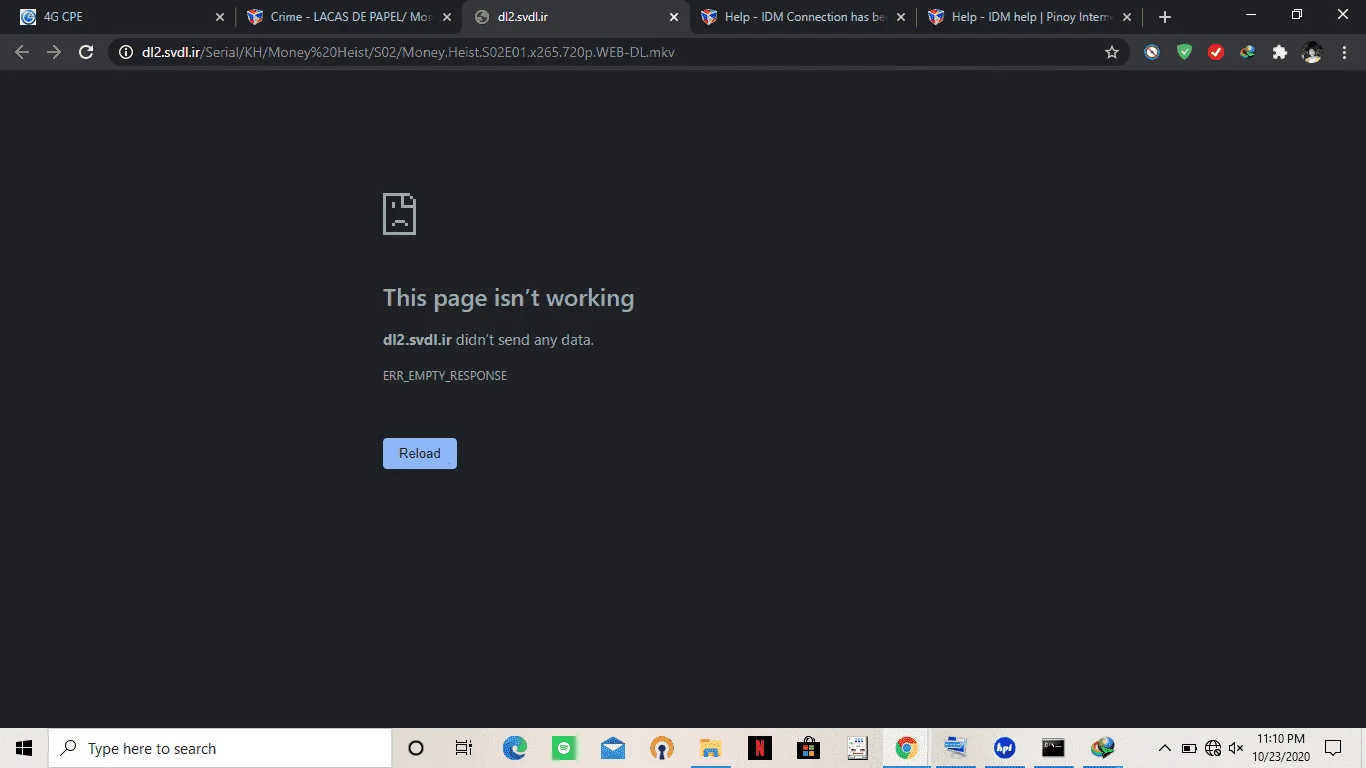
Task: View site information icon in address bar
Action: [x=125, y=52]
